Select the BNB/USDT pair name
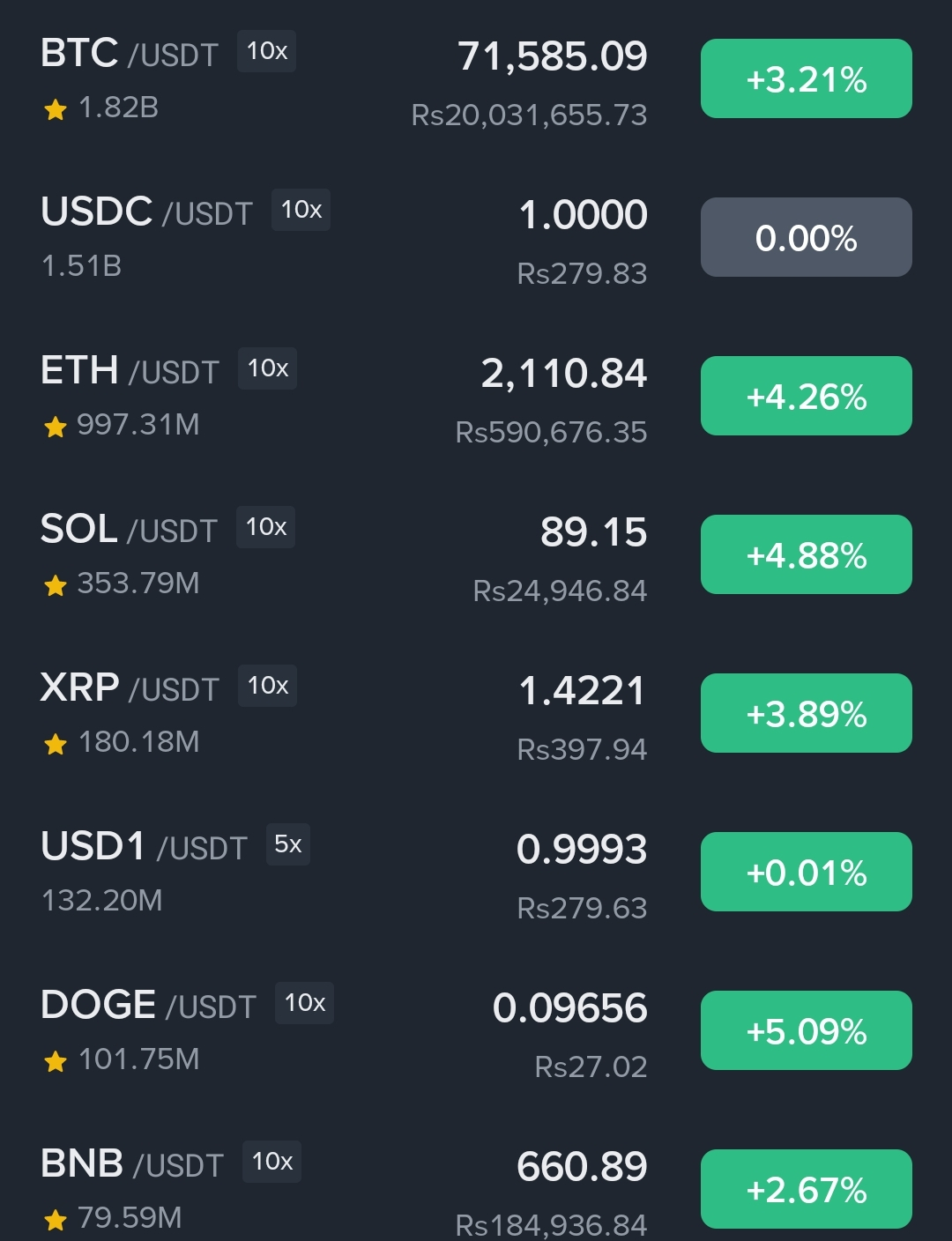 tap(132, 1164)
